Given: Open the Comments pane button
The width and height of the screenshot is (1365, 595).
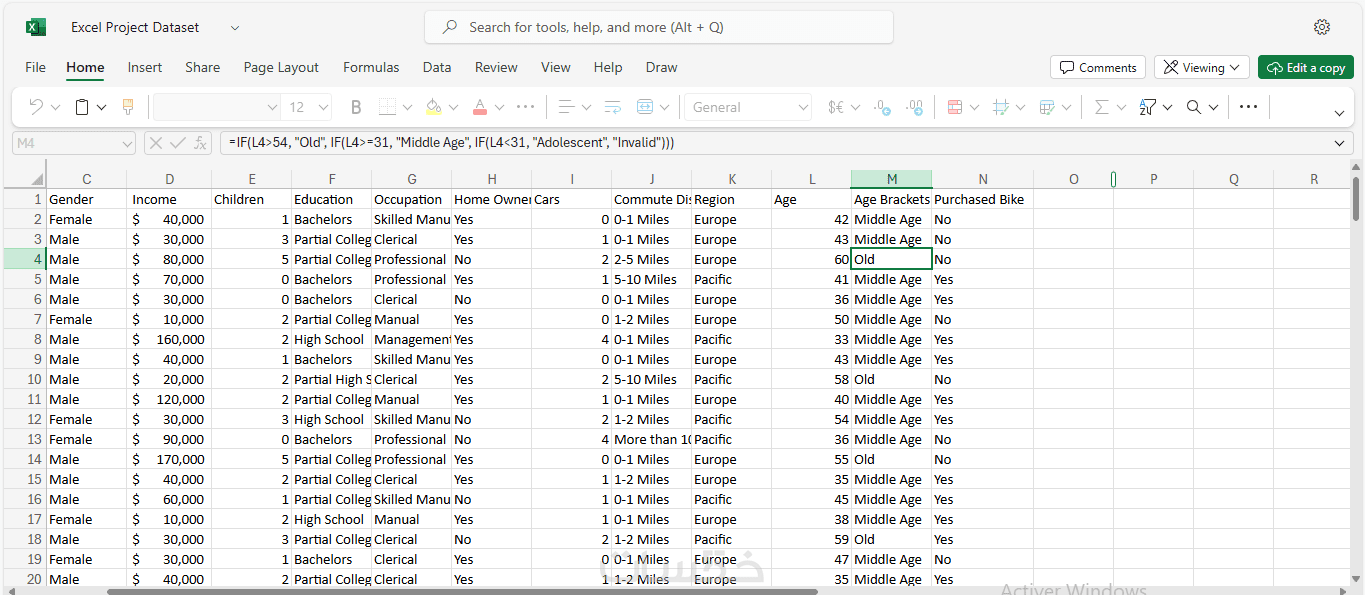Looking at the screenshot, I should coord(1097,68).
